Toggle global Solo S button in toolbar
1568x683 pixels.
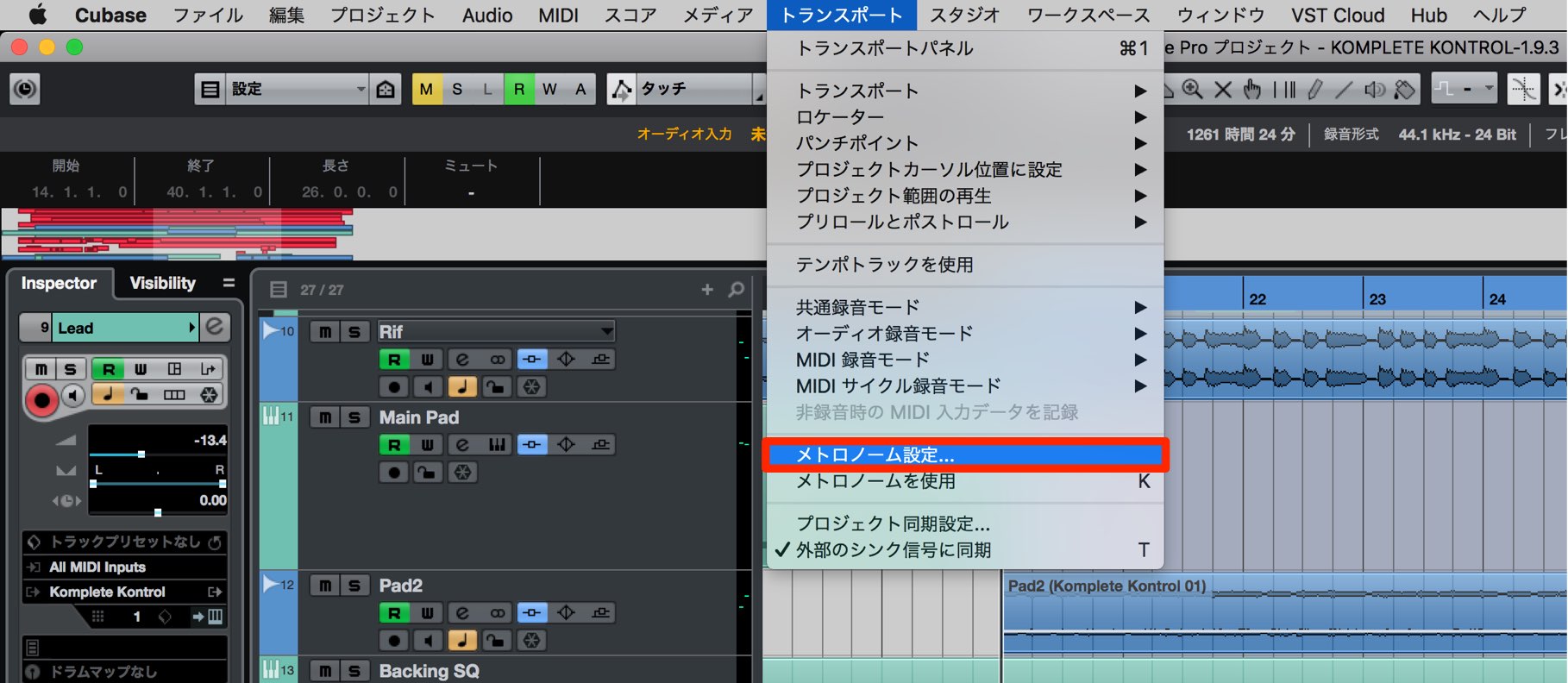coord(457,89)
